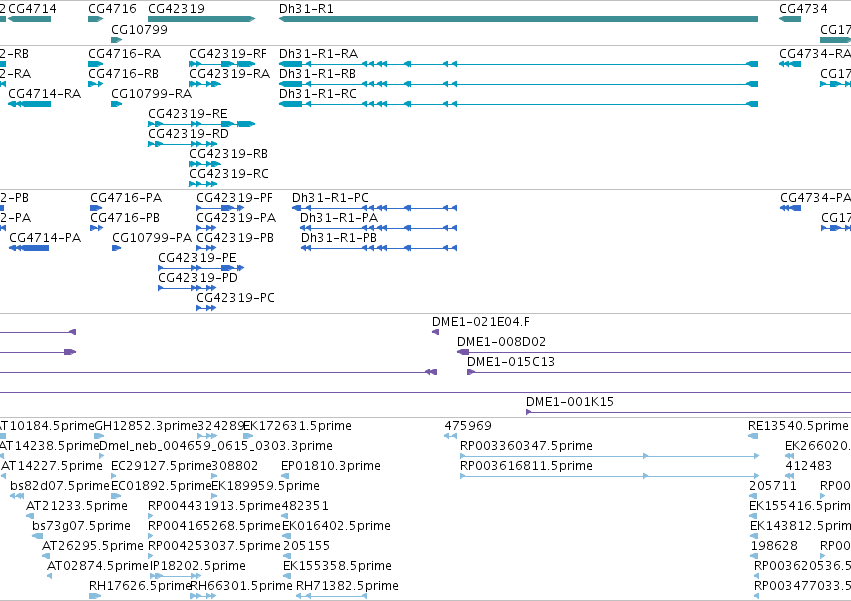This screenshot has height=601, width=851.
Task: Click EST feature 475969
Action: 468,426
